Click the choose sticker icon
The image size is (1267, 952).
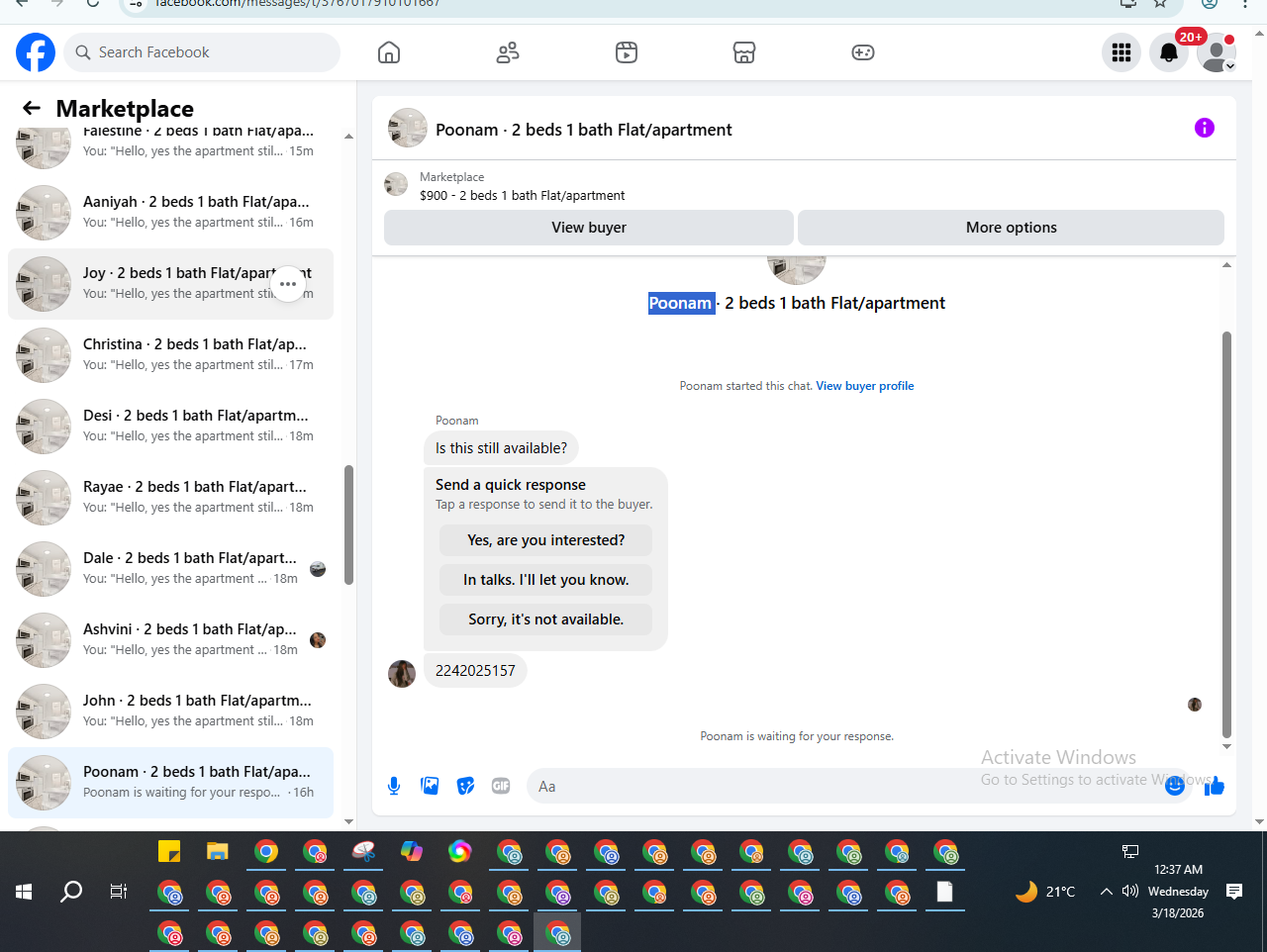click(465, 786)
